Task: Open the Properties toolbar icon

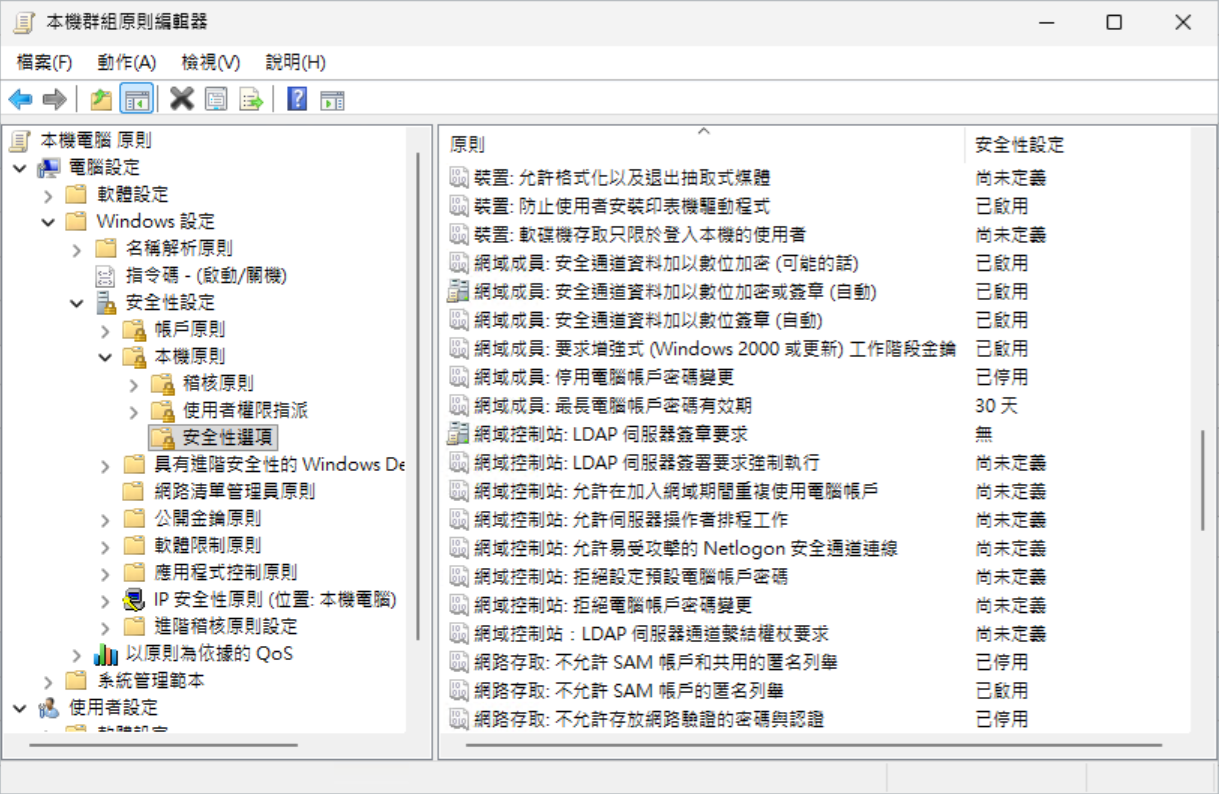Action: pyautogui.click(x=216, y=99)
